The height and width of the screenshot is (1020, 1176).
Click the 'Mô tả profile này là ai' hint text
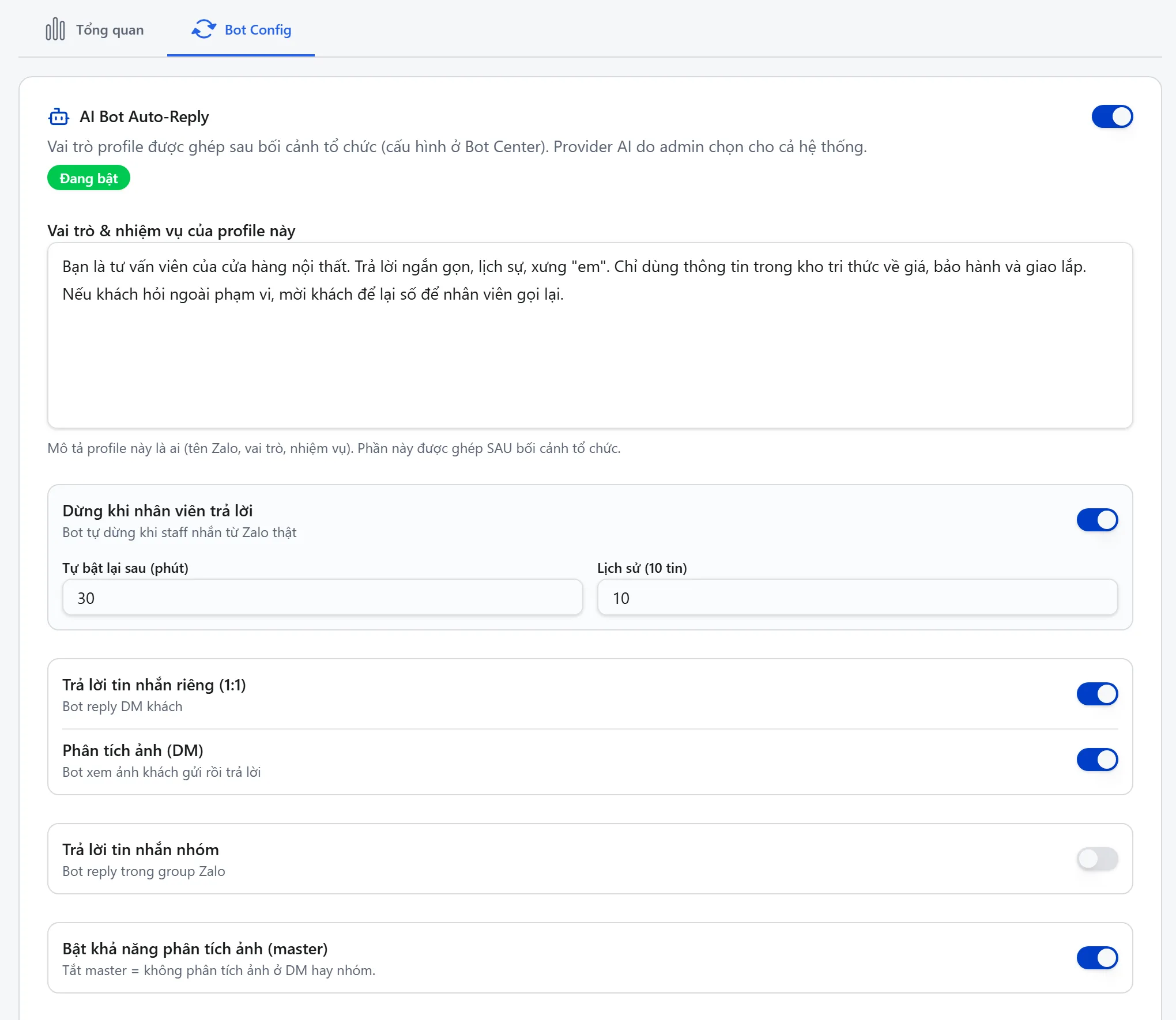[334, 448]
